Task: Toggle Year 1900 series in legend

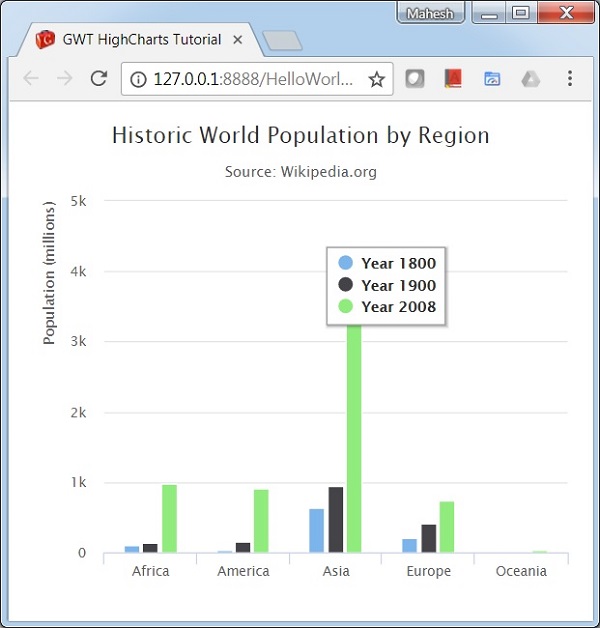Action: point(387,285)
